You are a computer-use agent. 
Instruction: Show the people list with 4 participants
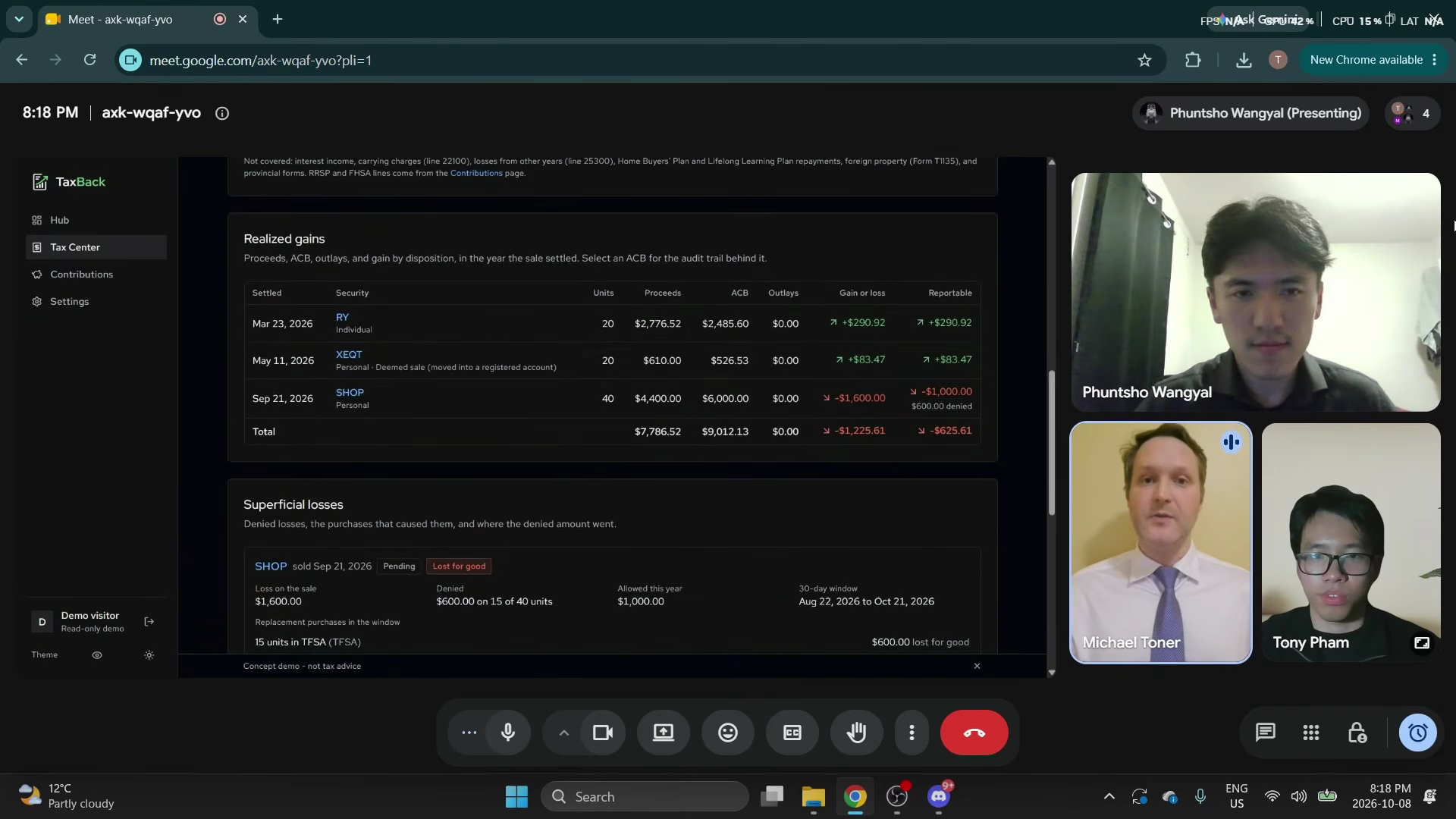(x=1412, y=113)
